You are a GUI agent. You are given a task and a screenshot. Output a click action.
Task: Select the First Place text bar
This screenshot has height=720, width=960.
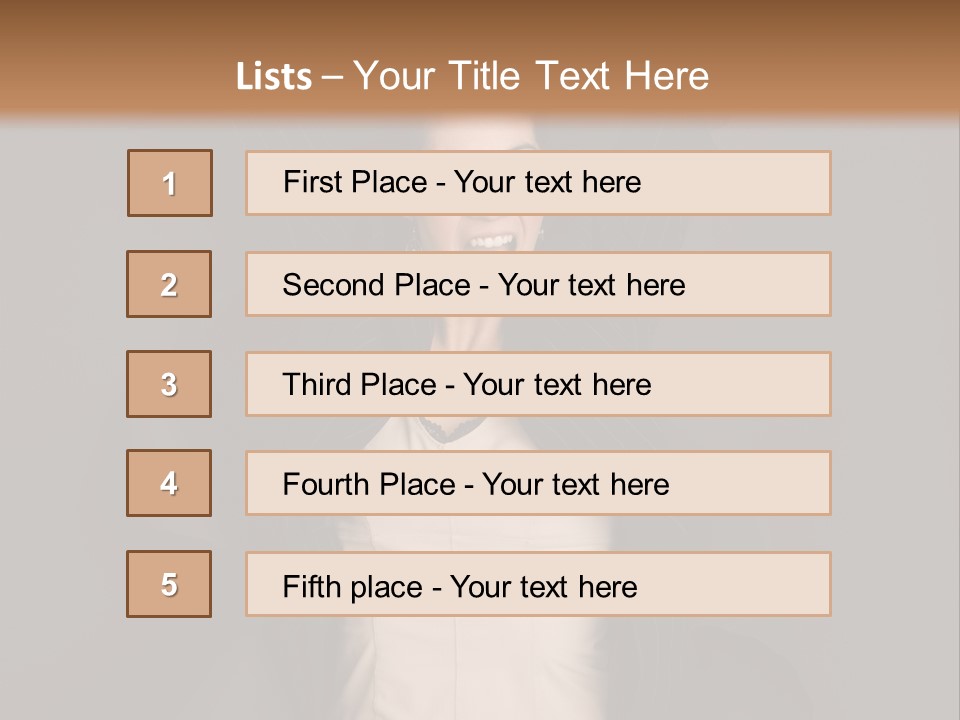(538, 183)
